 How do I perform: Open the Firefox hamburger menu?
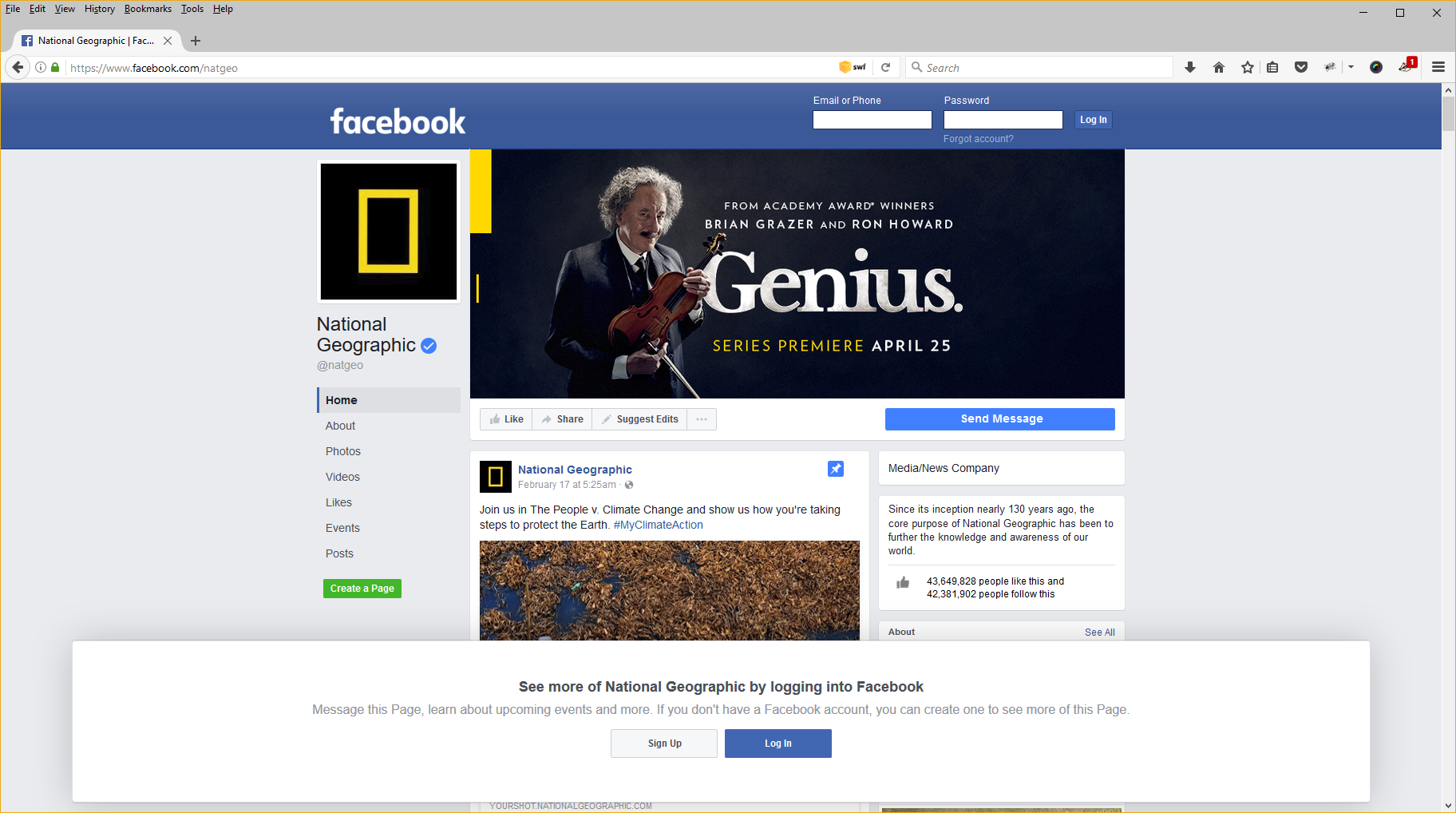[x=1438, y=68]
